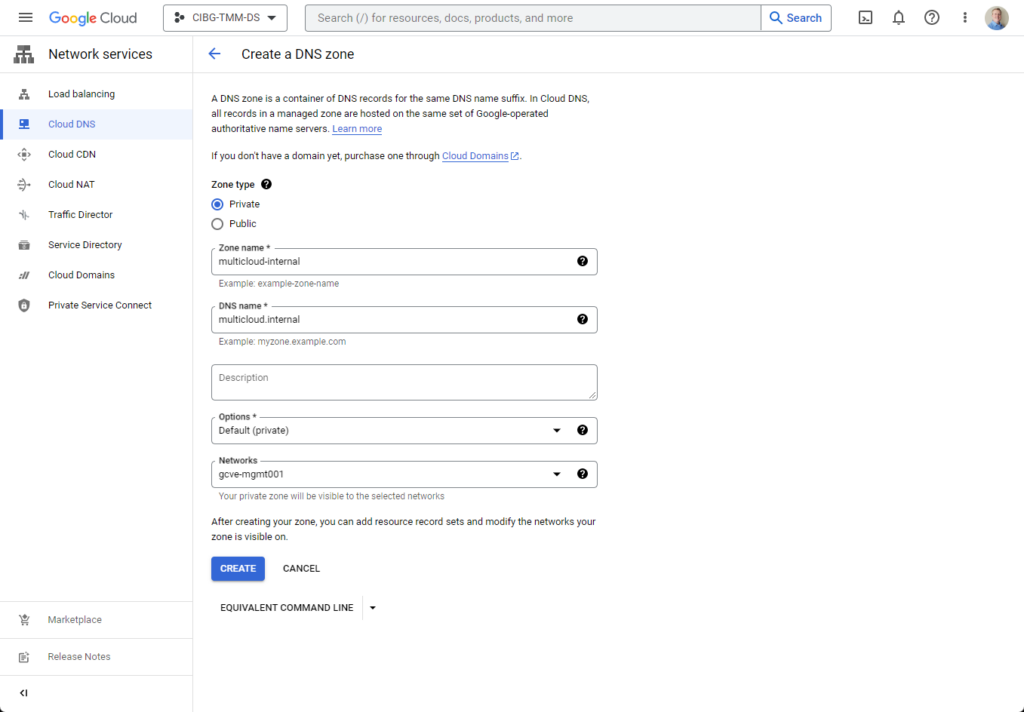Click the Description text area
The width and height of the screenshot is (1024, 712).
point(404,382)
